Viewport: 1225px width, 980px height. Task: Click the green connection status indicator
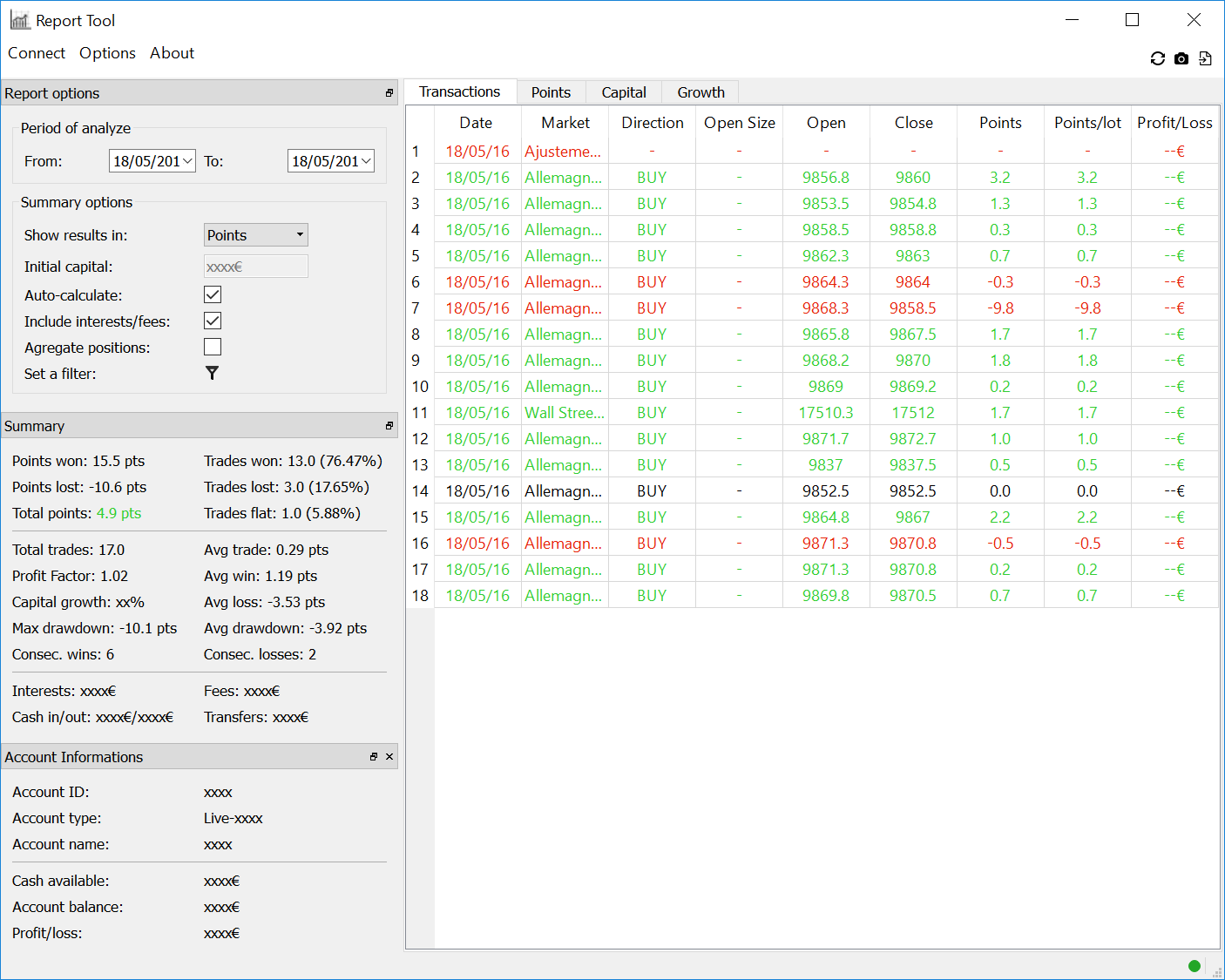tap(1194, 965)
